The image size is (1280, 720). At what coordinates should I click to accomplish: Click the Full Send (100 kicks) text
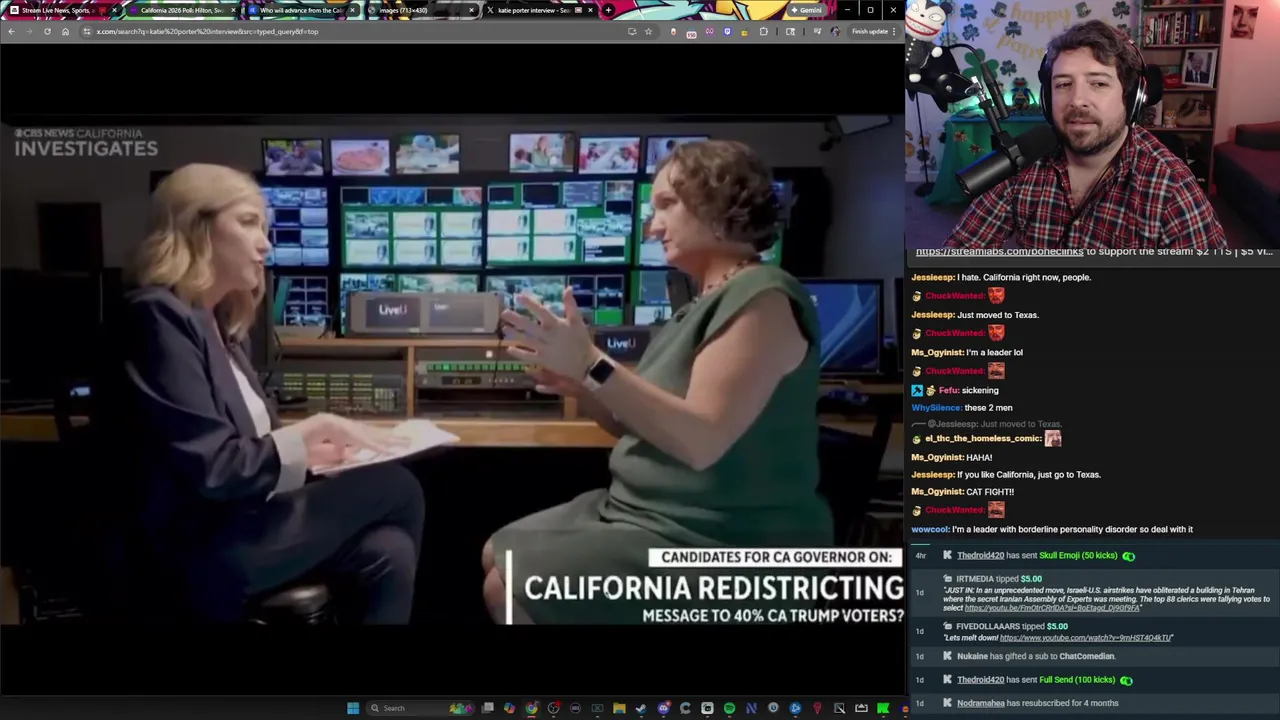pos(1077,680)
